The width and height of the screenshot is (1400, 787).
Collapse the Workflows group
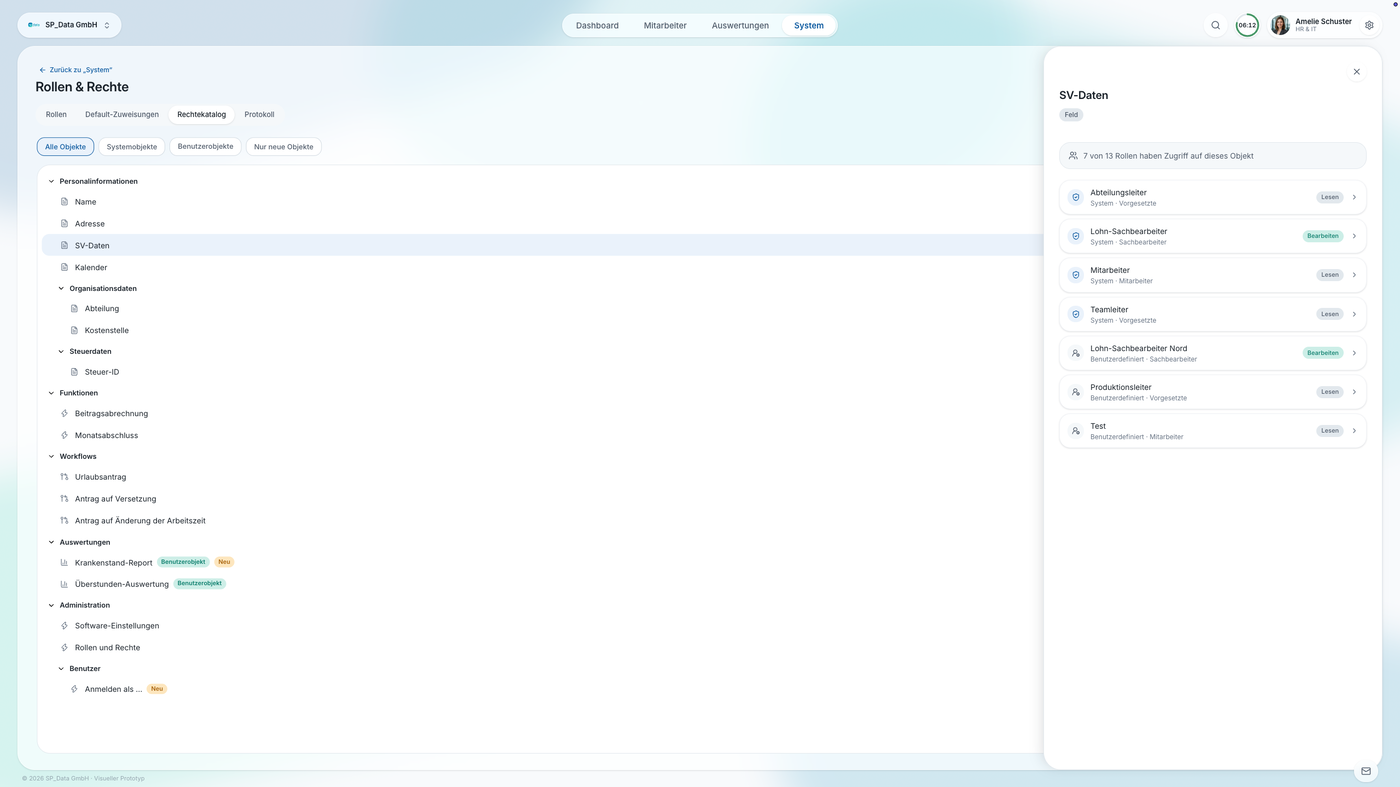[51, 456]
